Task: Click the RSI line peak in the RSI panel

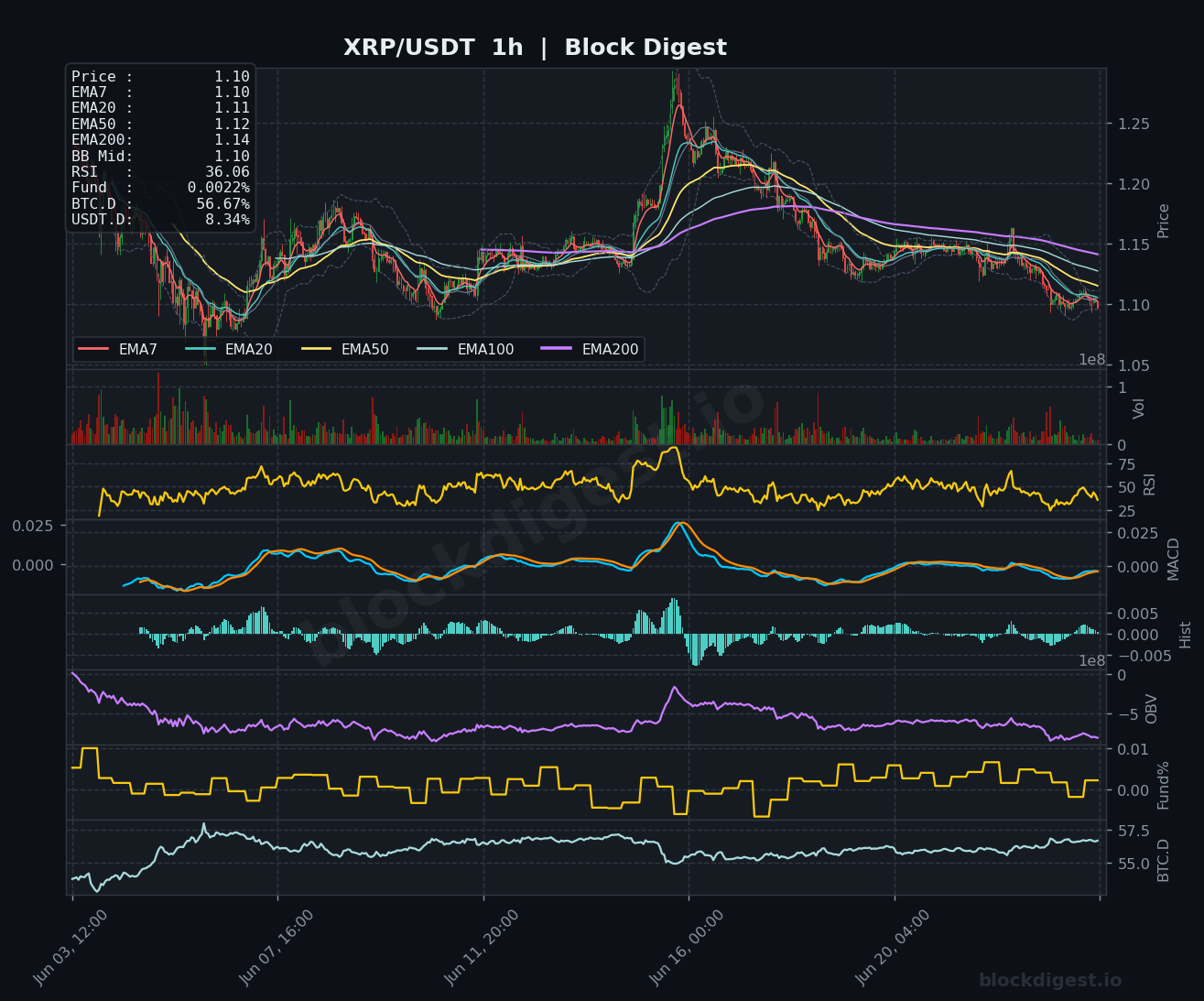Action: 675,448
